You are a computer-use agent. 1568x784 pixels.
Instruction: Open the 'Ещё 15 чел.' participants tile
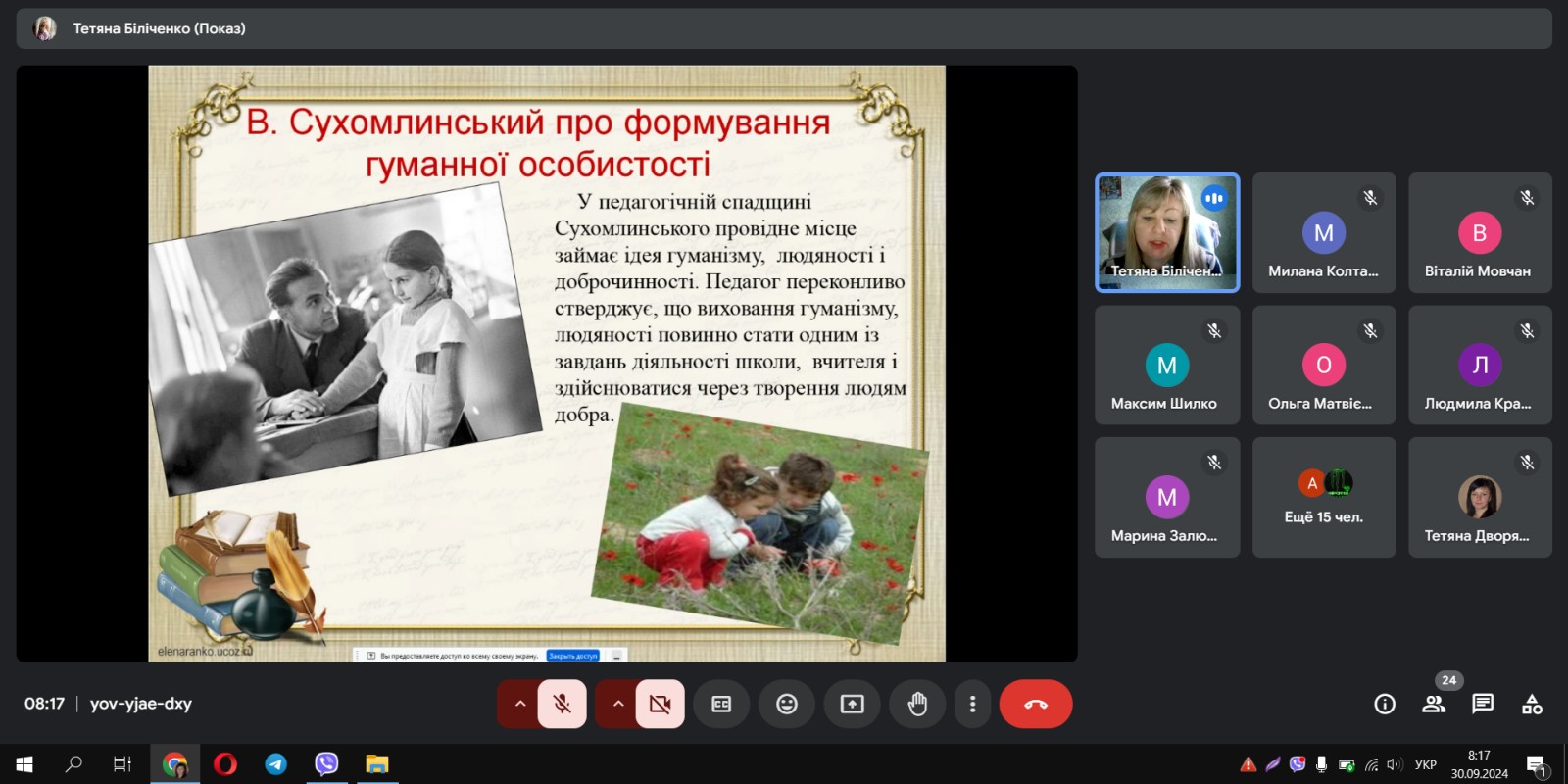[x=1323, y=498]
